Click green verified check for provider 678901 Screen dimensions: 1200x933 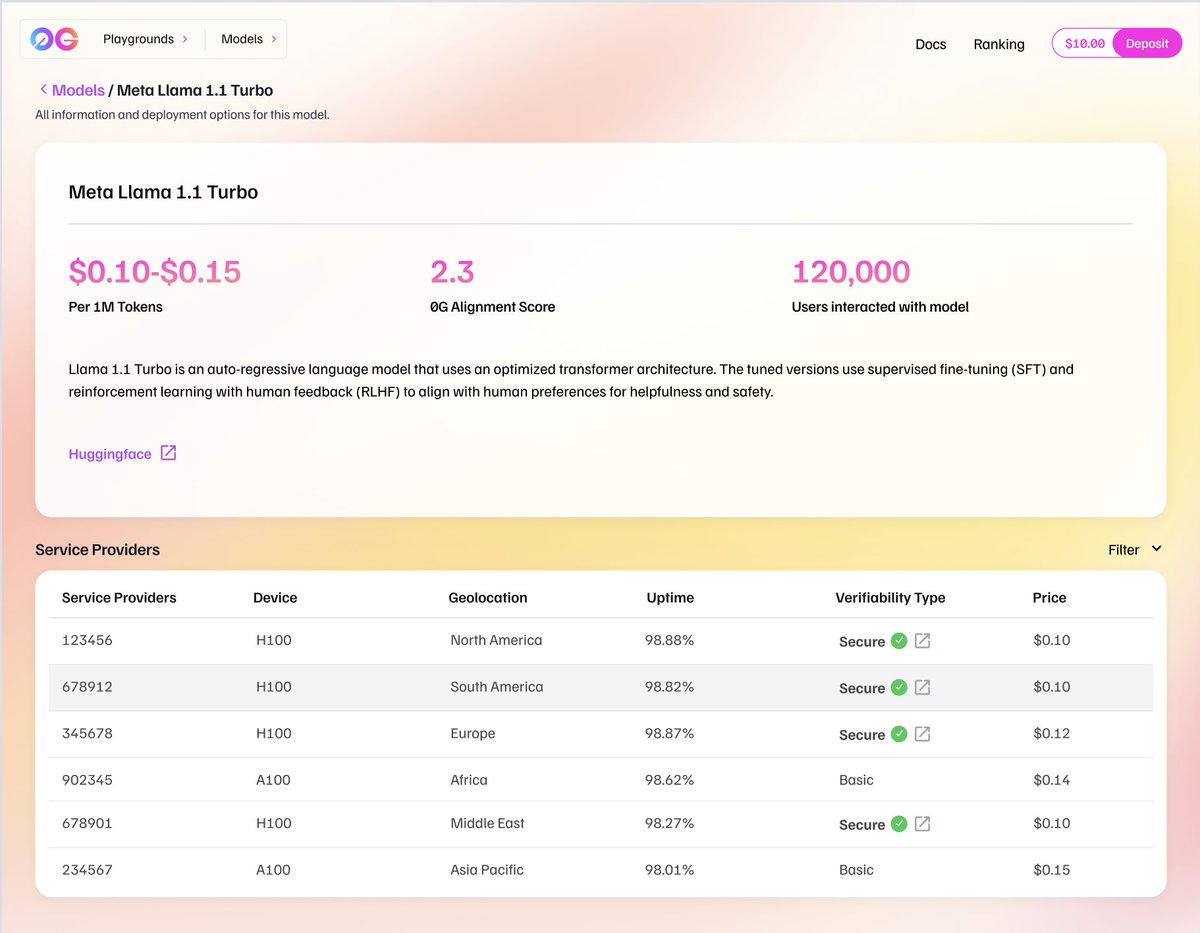(x=899, y=824)
